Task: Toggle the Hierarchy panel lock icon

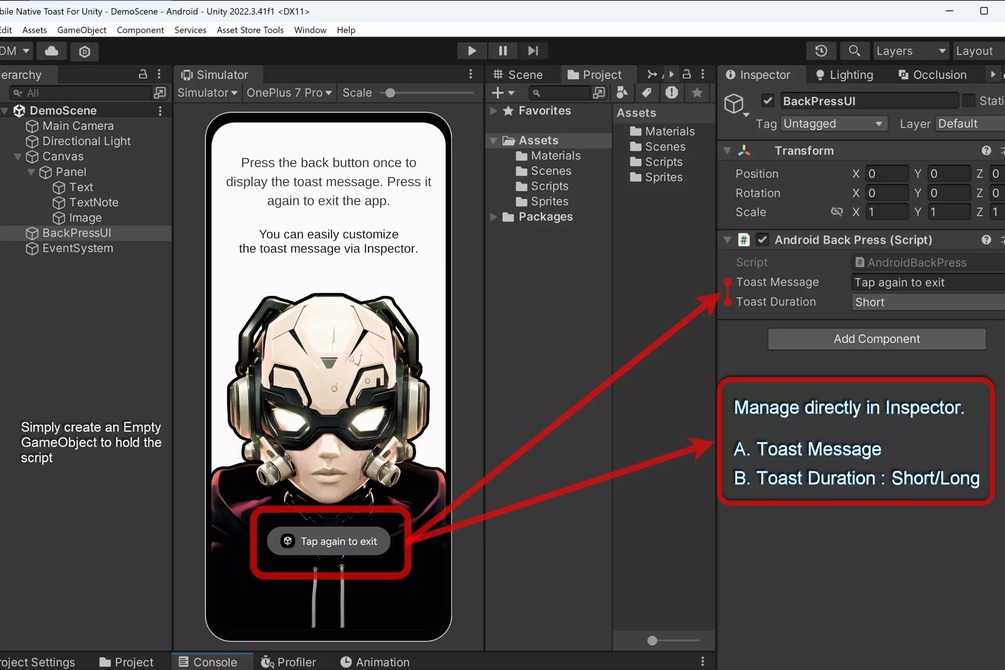Action: click(143, 74)
